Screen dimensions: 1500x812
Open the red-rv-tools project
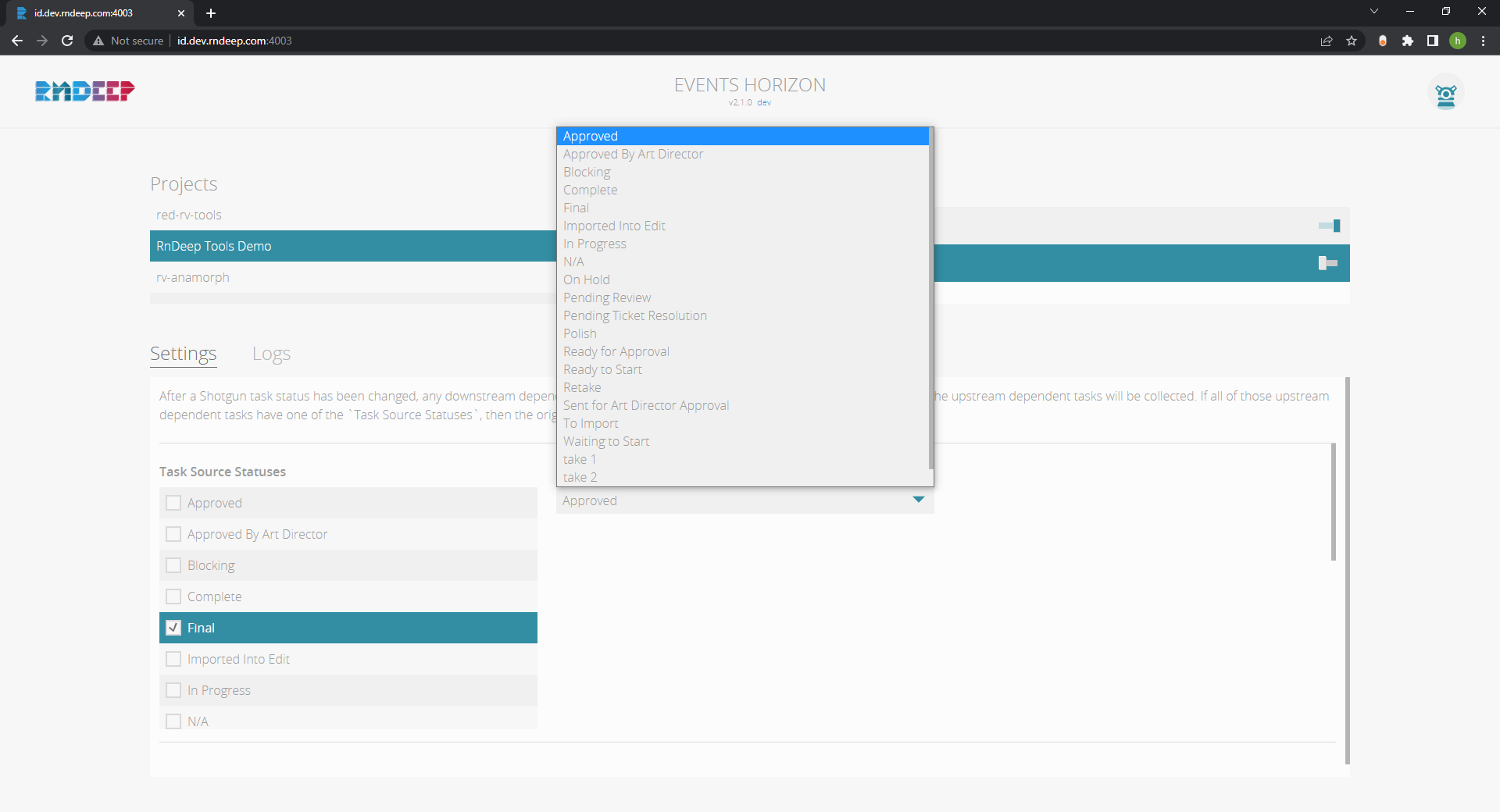(x=189, y=215)
